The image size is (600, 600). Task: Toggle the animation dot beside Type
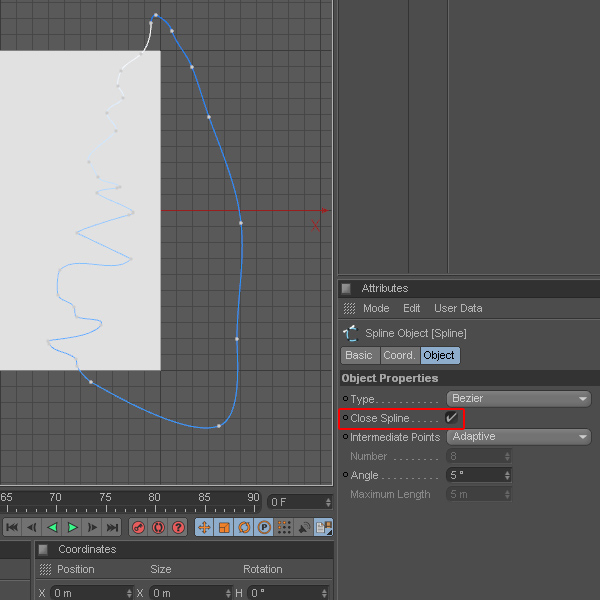click(x=345, y=399)
